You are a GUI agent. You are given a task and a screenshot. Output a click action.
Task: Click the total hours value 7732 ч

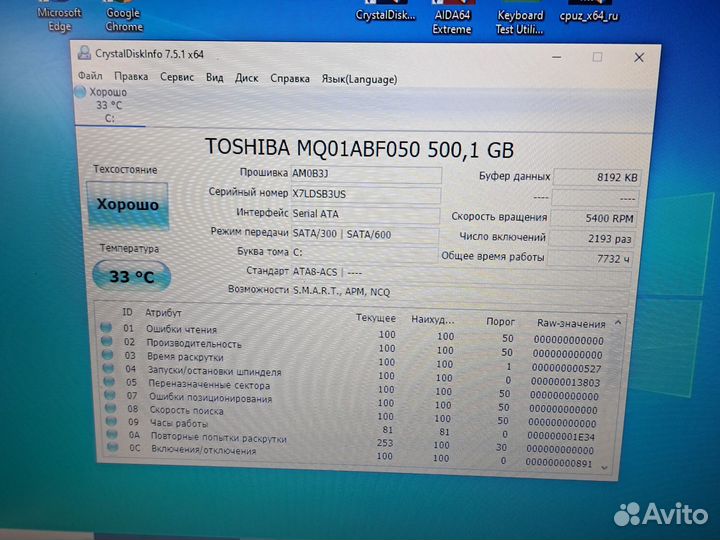coord(590,259)
